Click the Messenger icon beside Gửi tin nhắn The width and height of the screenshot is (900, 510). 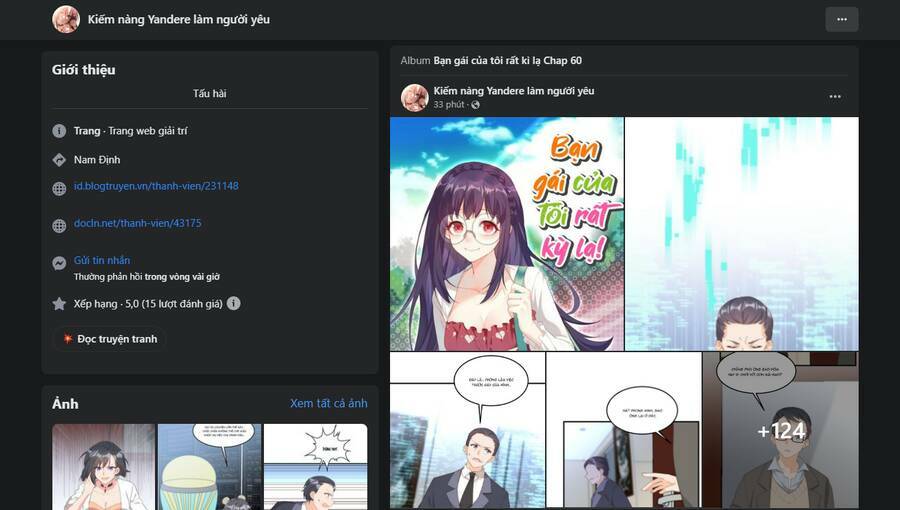point(59,263)
